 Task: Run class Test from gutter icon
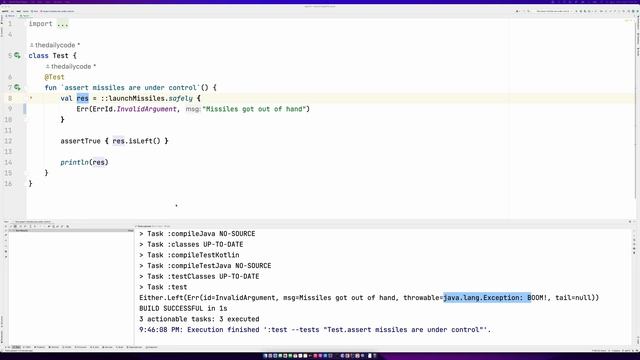(x=17, y=56)
